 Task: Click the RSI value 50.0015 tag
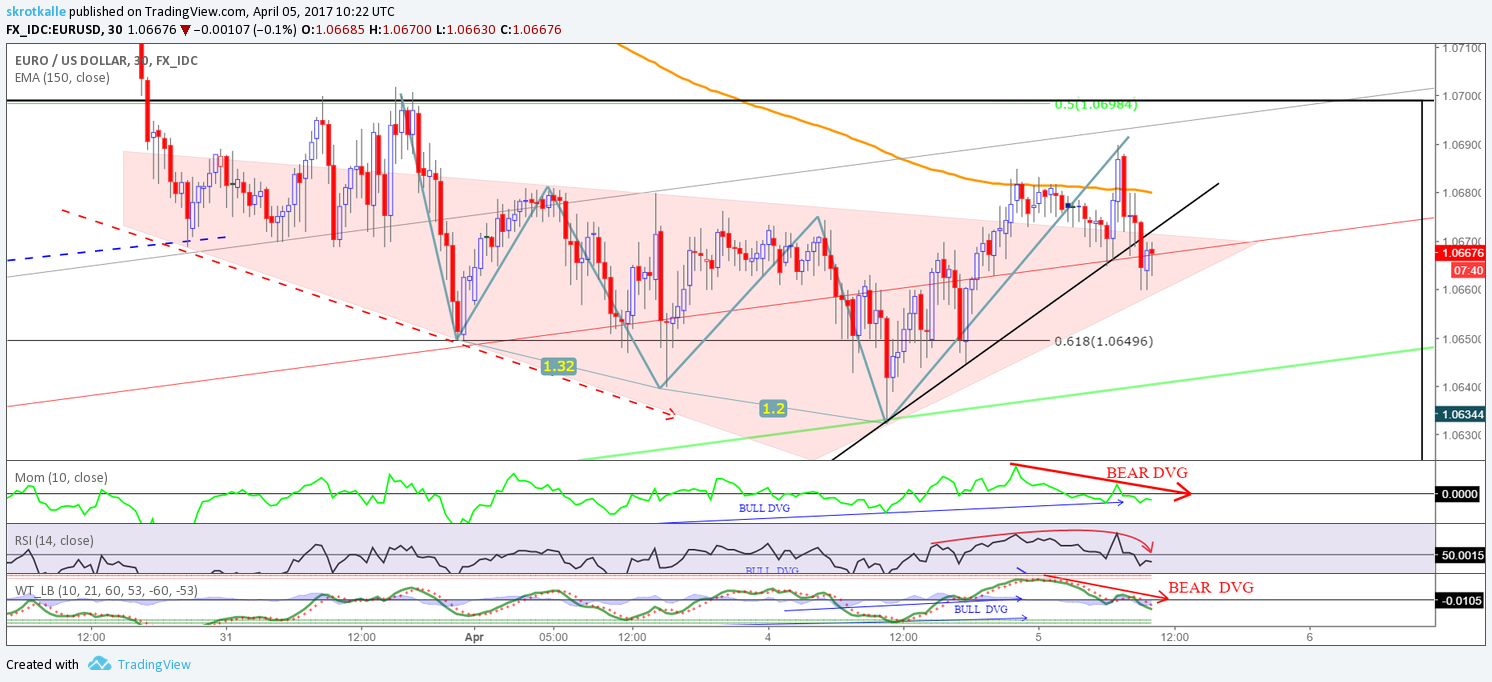[x=1463, y=555]
